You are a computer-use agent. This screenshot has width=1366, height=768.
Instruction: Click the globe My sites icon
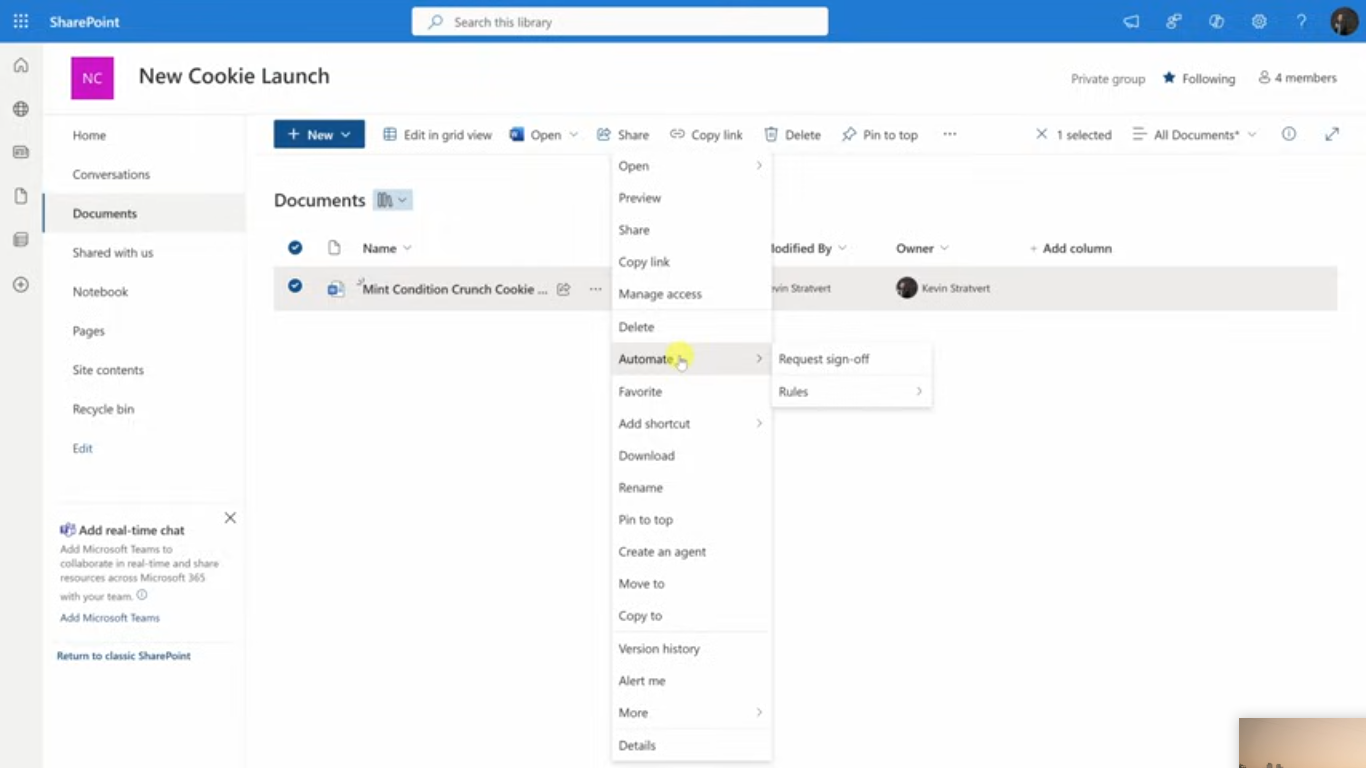point(21,109)
